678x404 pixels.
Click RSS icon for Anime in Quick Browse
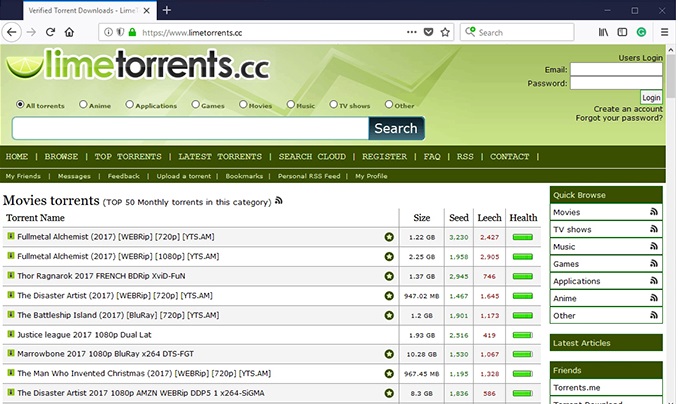(653, 298)
